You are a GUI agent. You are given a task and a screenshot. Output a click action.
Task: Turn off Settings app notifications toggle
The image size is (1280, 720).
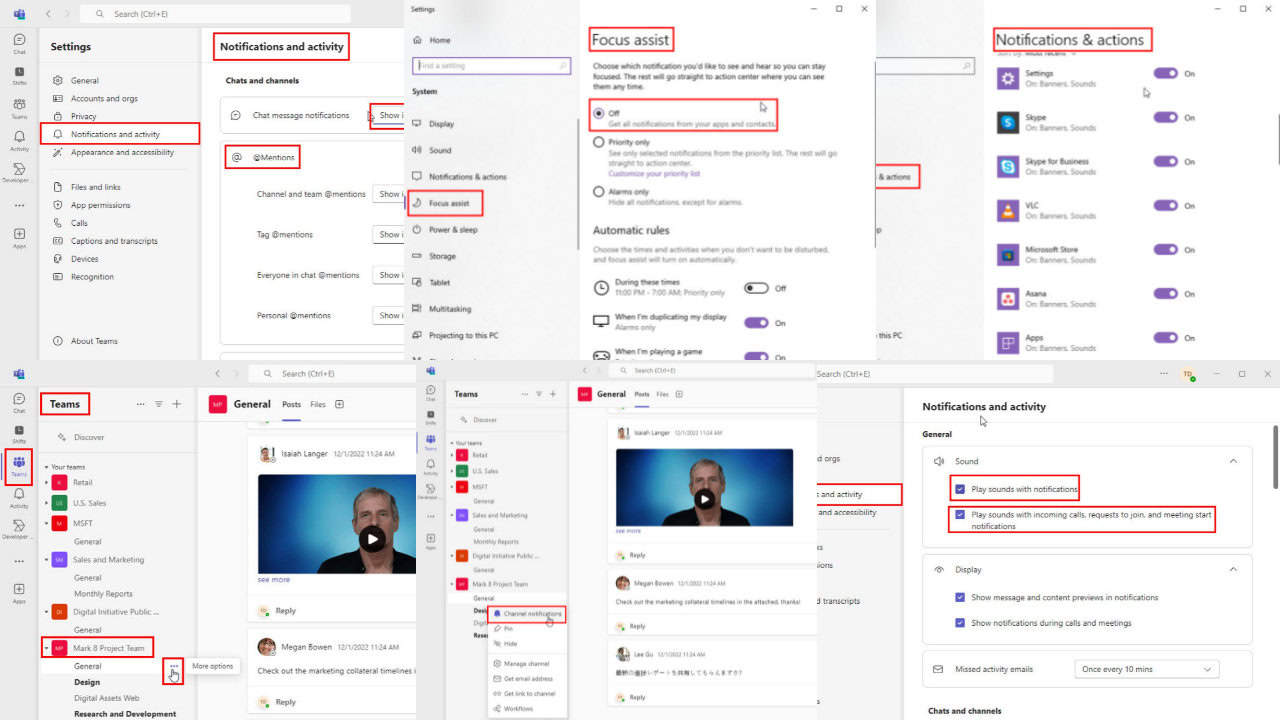1165,73
